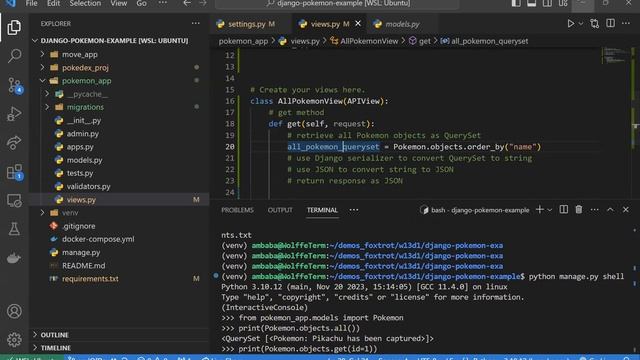
Task: Click the get method breadcrumb
Action: click(424, 41)
